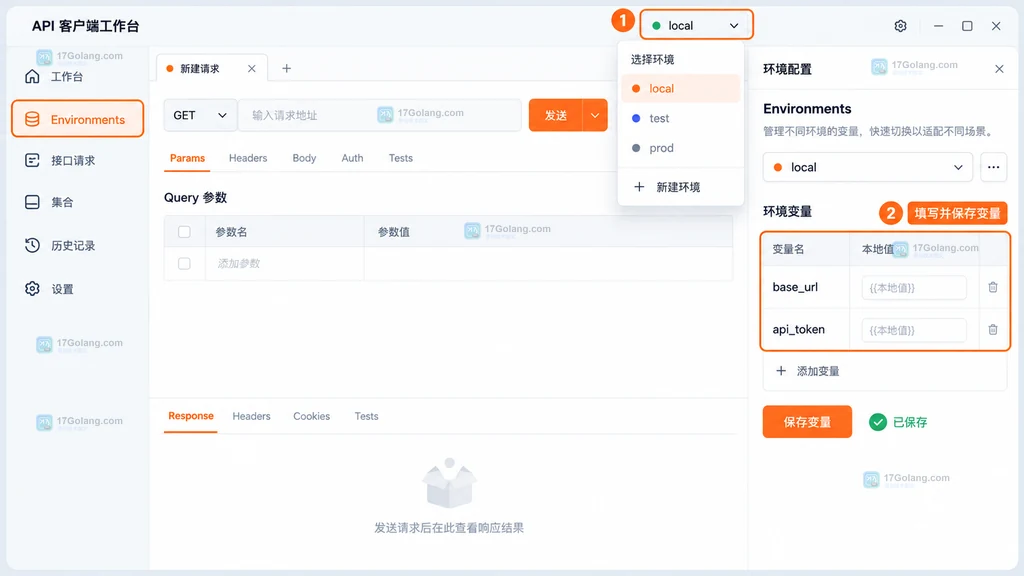Tick the 添加参数 row checkbox
The height and width of the screenshot is (576, 1024).
(184, 263)
